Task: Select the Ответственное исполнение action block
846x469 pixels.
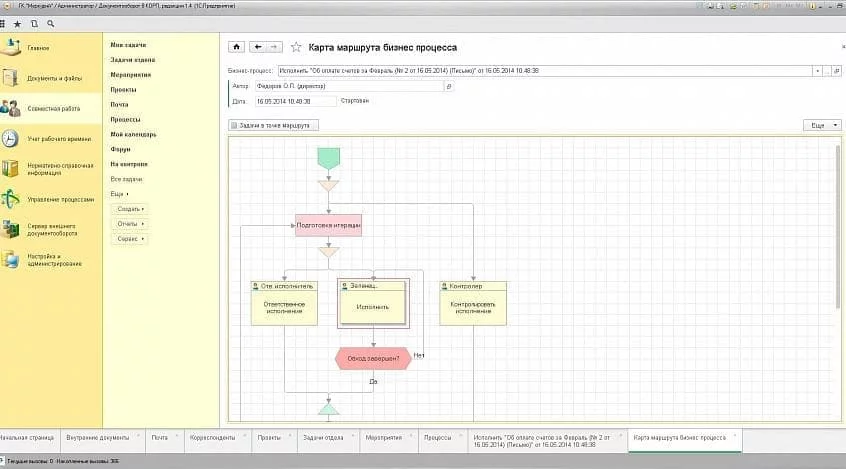Action: pyautogui.click(x=284, y=303)
